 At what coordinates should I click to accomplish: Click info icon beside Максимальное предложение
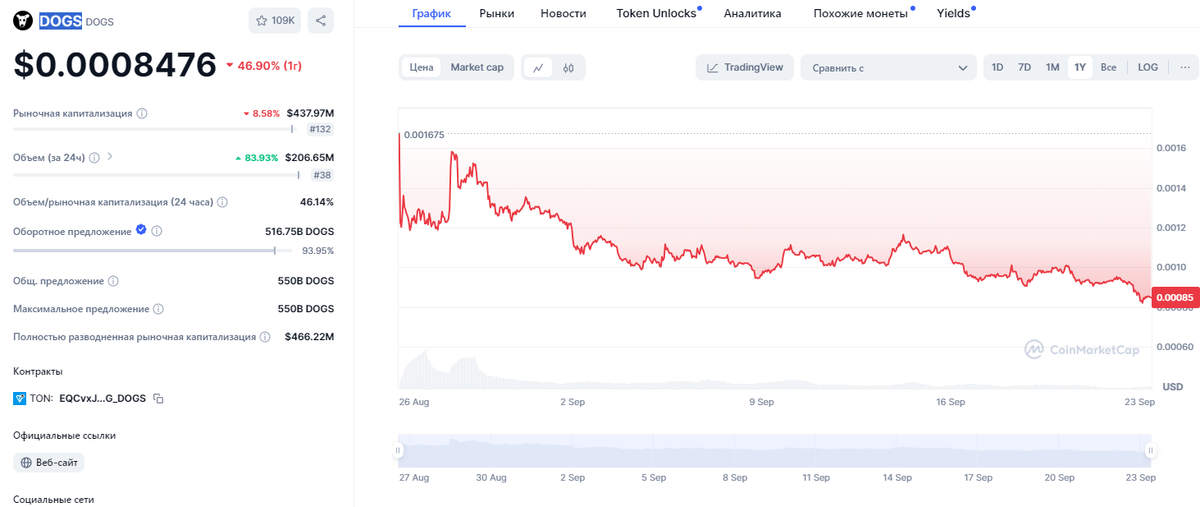[x=158, y=309]
